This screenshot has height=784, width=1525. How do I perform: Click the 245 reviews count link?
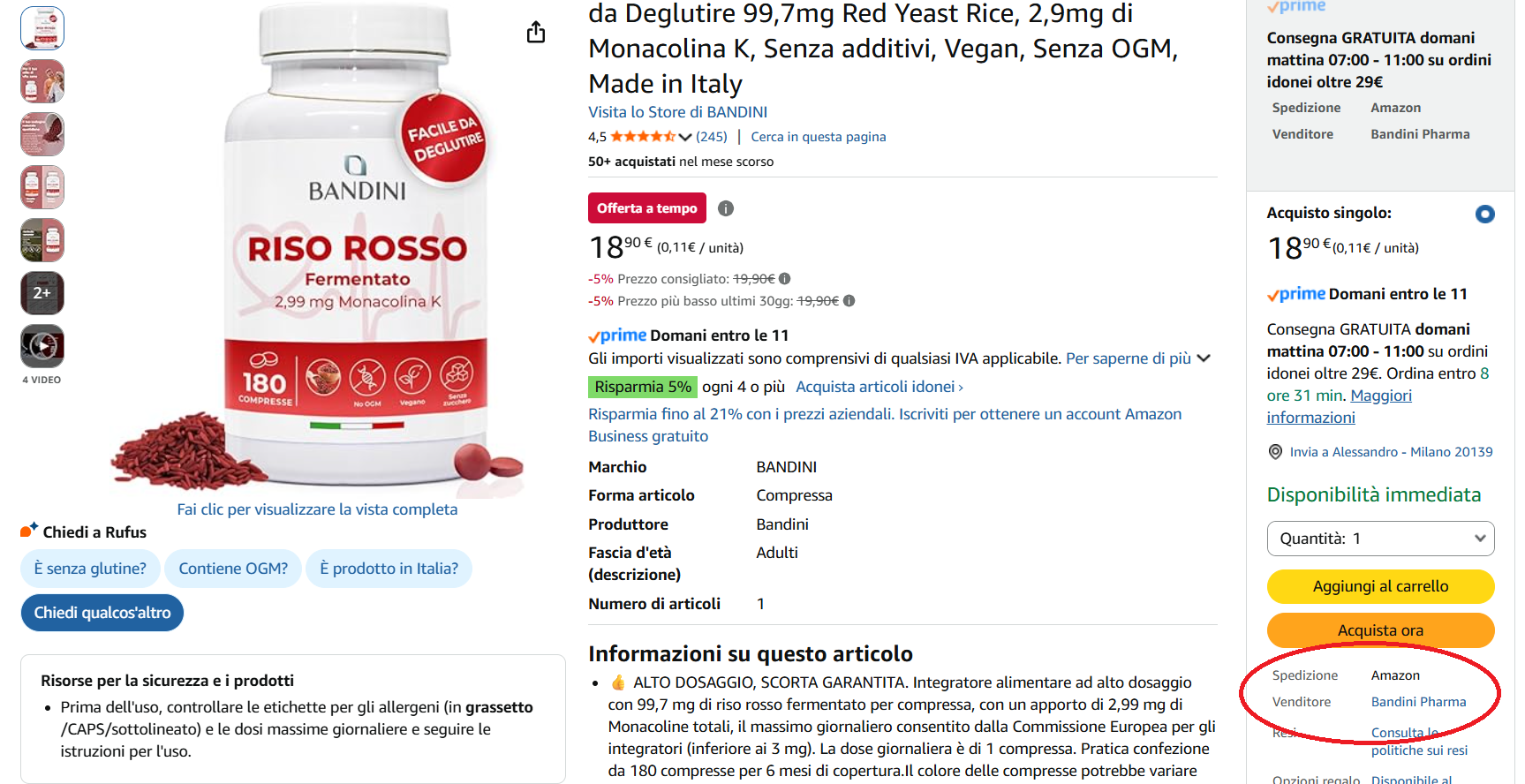tap(712, 137)
